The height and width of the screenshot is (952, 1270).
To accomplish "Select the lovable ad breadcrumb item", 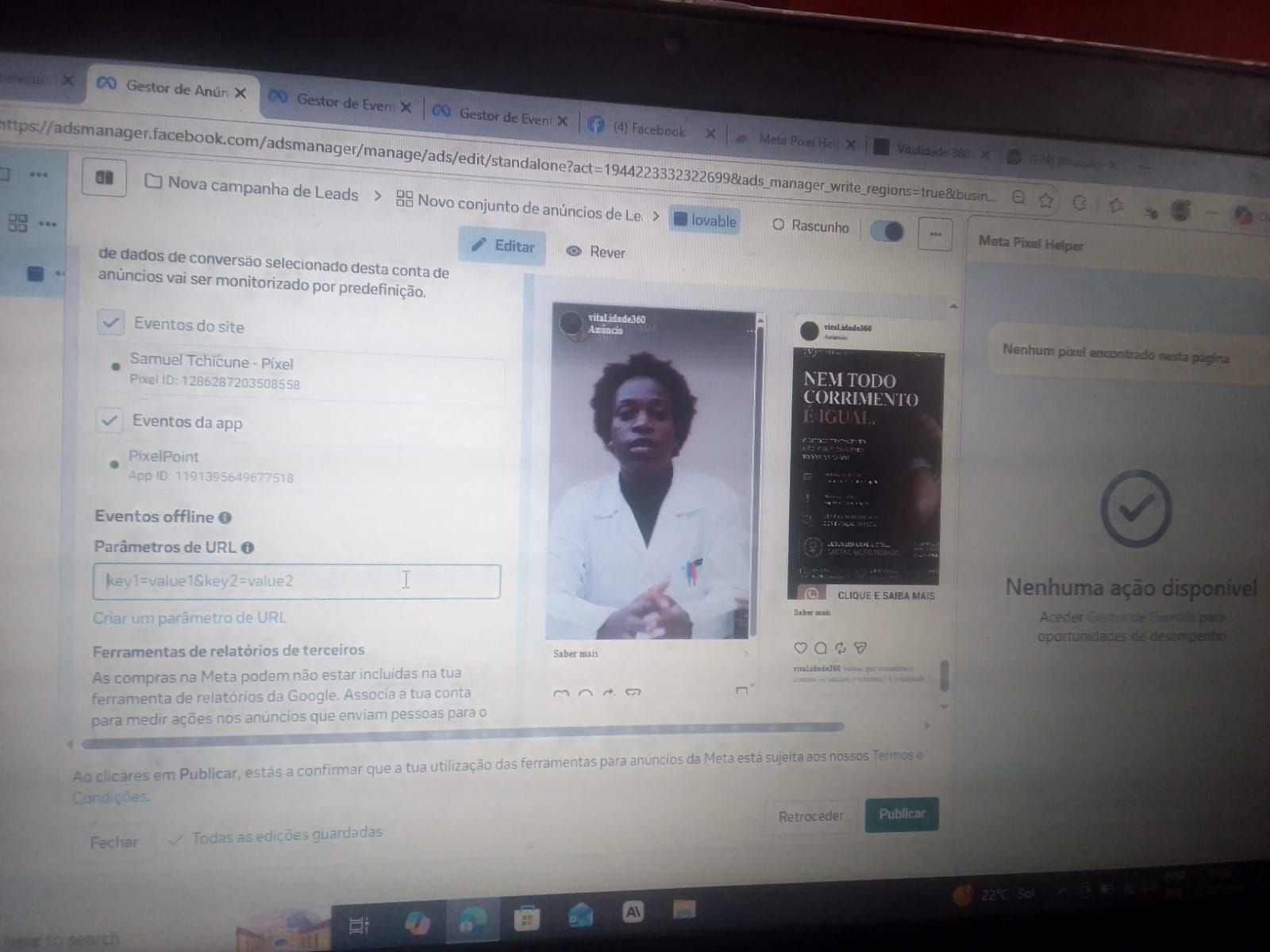I will point(705,220).
